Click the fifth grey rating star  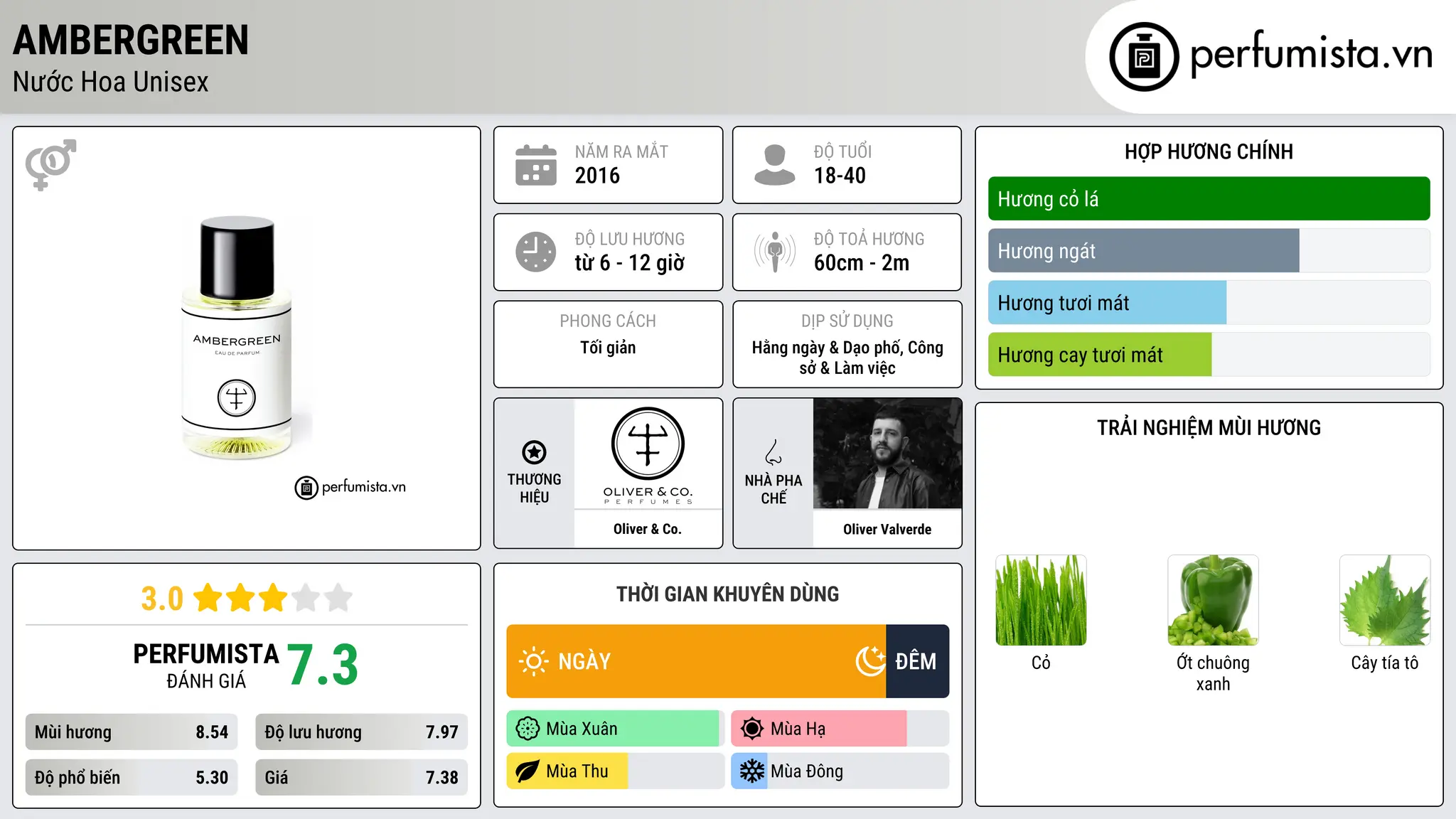(338, 598)
